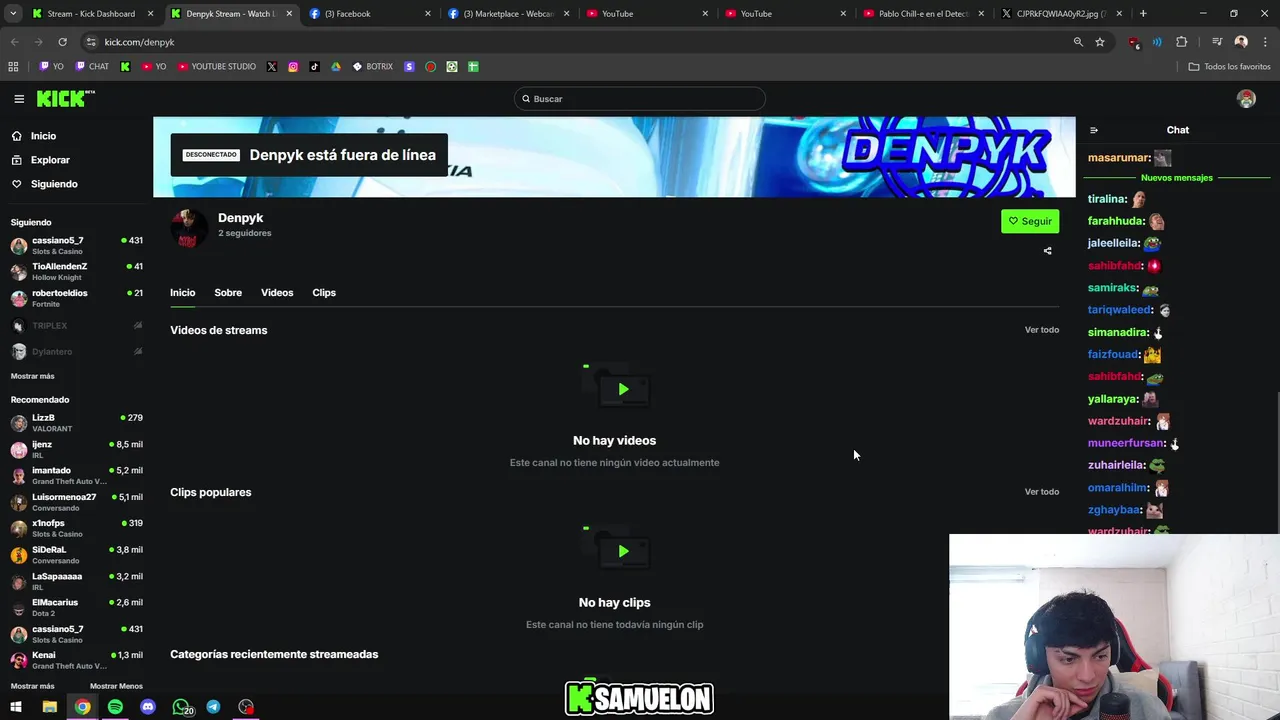Open the TikTok bookmark

pyautogui.click(x=314, y=67)
